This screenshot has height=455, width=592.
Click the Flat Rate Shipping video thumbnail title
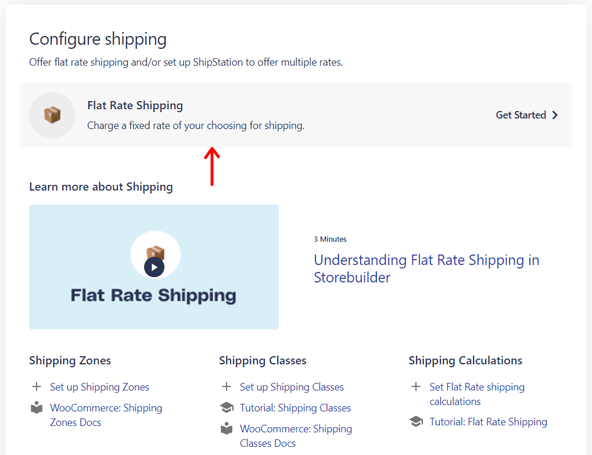coord(154,296)
